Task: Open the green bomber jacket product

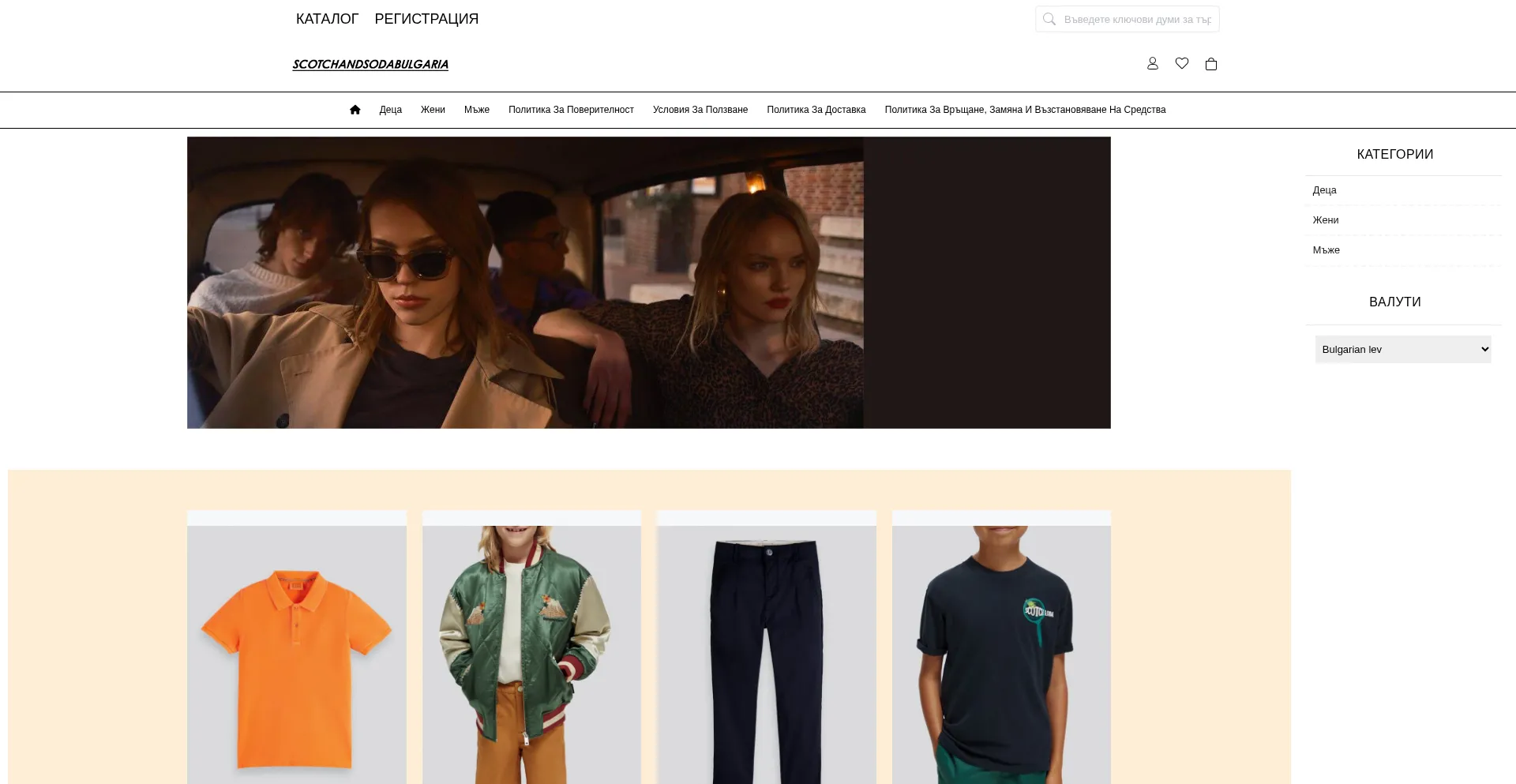Action: point(531,655)
